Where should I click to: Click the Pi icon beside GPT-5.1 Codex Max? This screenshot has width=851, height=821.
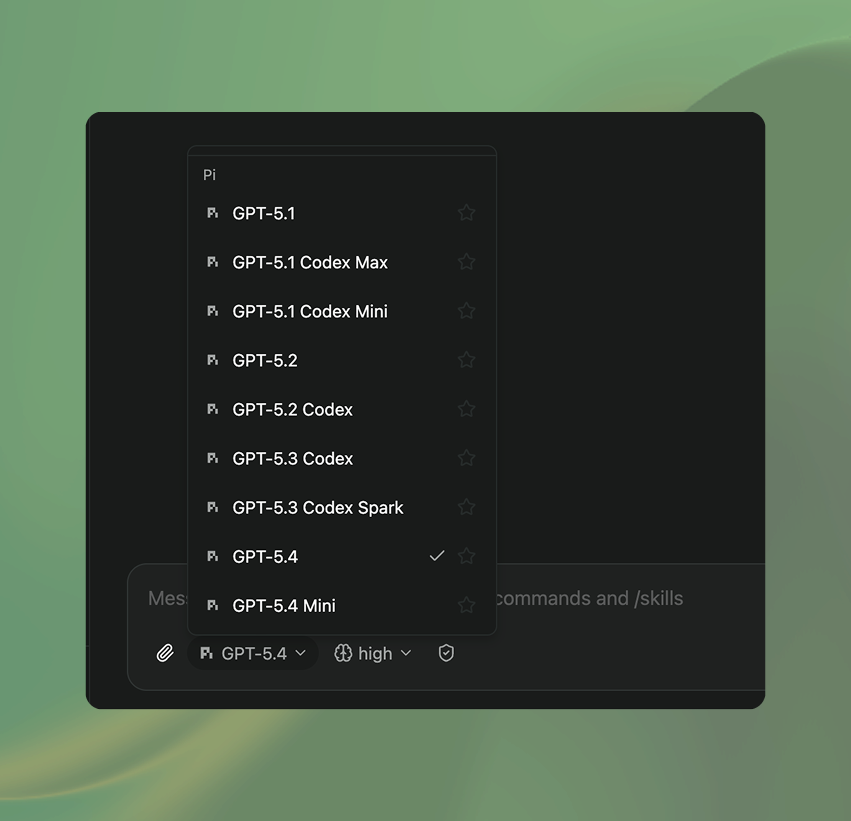click(x=213, y=262)
